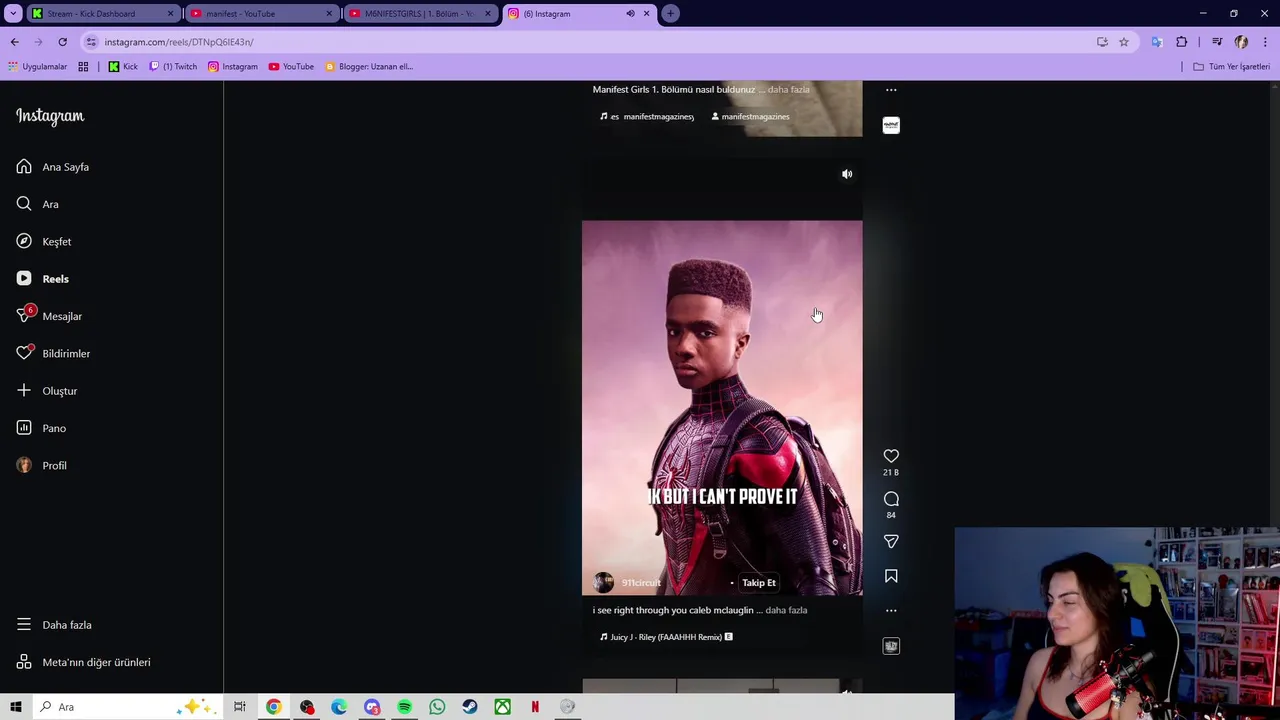The width and height of the screenshot is (1280, 720).
Task: Open the YouTube bookmark
Action: click(x=291, y=67)
